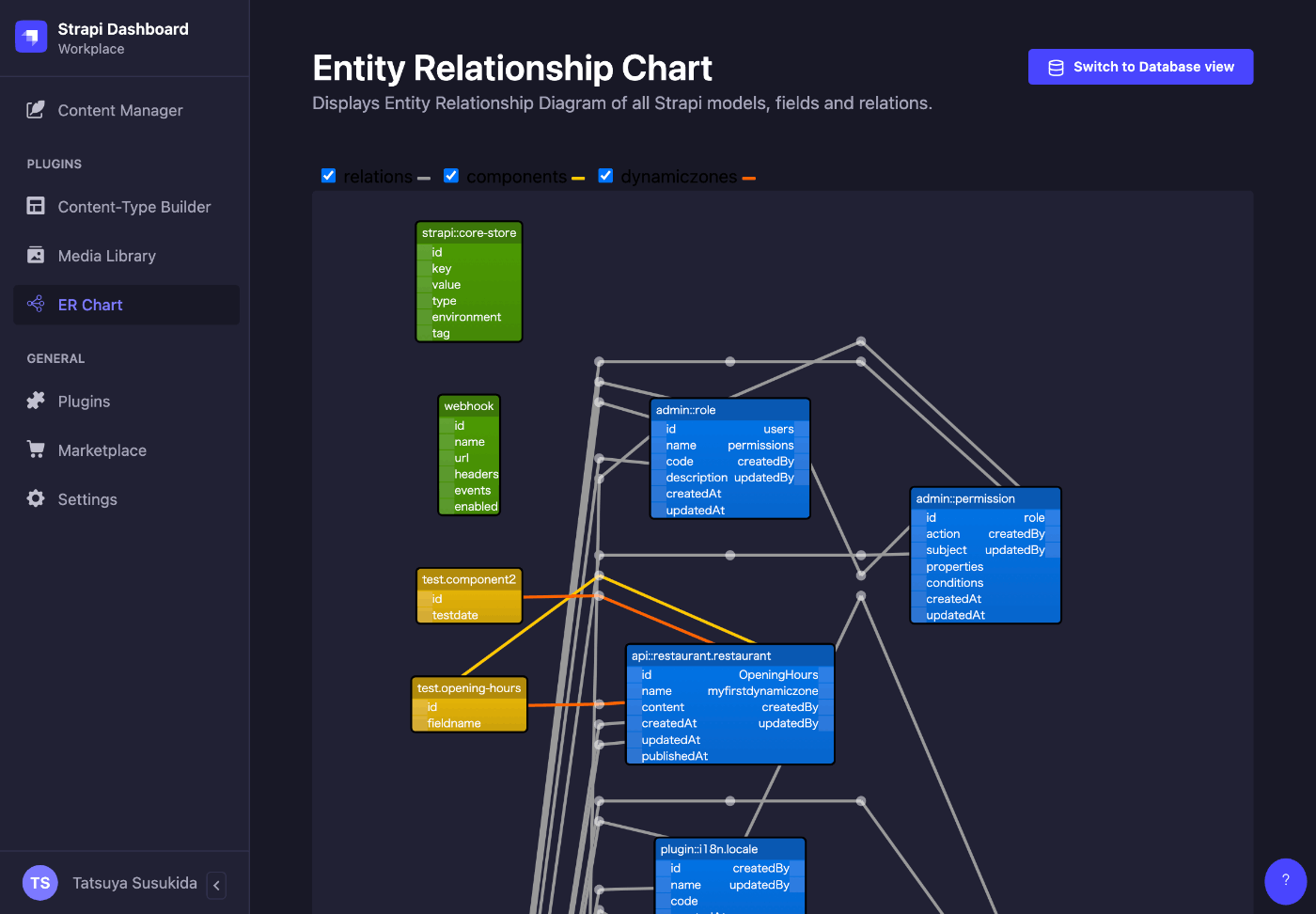Click the Marketplace cart icon
1316x914 pixels.
(36, 449)
